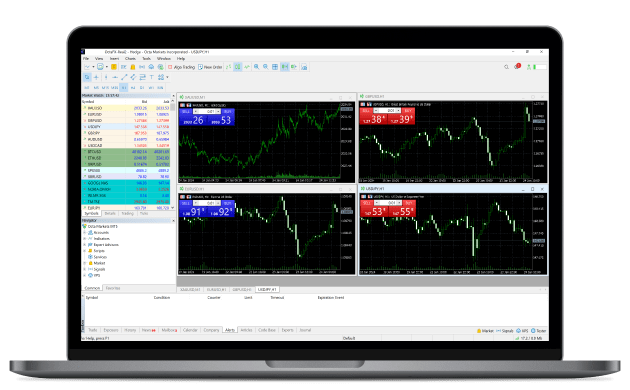Switch to Favorites tab in Navigator
This screenshot has height=390, width=630.
coord(113,288)
